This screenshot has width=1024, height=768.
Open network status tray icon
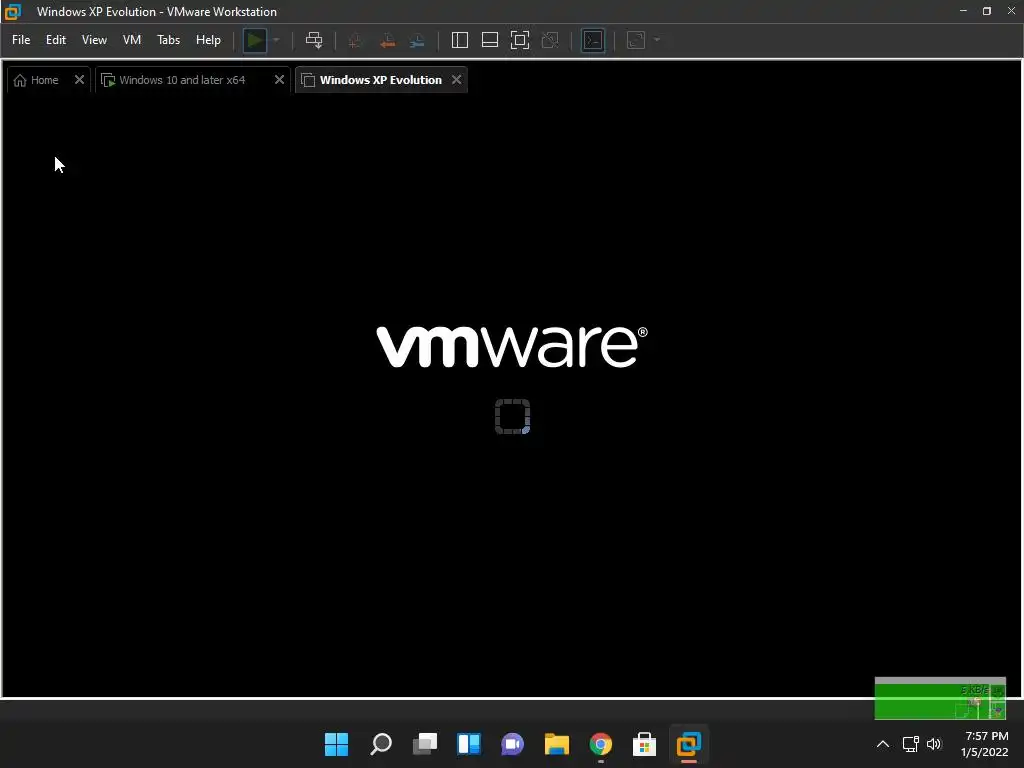pos(910,744)
